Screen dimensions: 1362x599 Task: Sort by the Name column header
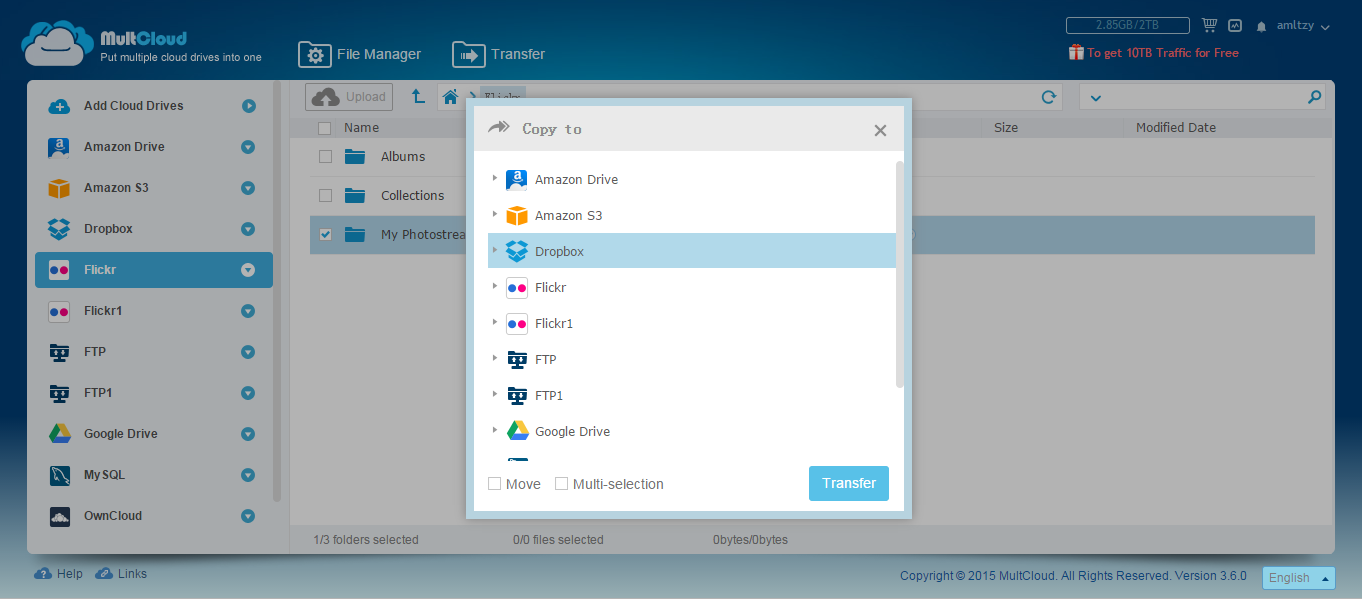[x=361, y=127]
